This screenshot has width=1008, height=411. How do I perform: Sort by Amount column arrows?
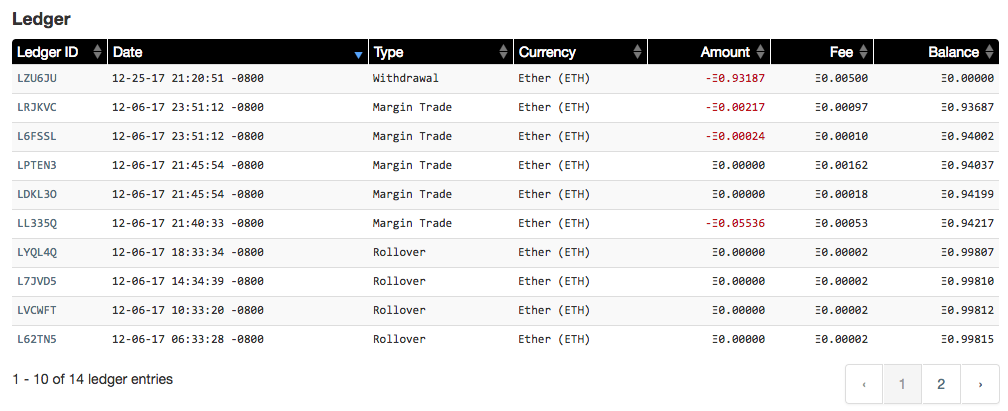coord(760,52)
